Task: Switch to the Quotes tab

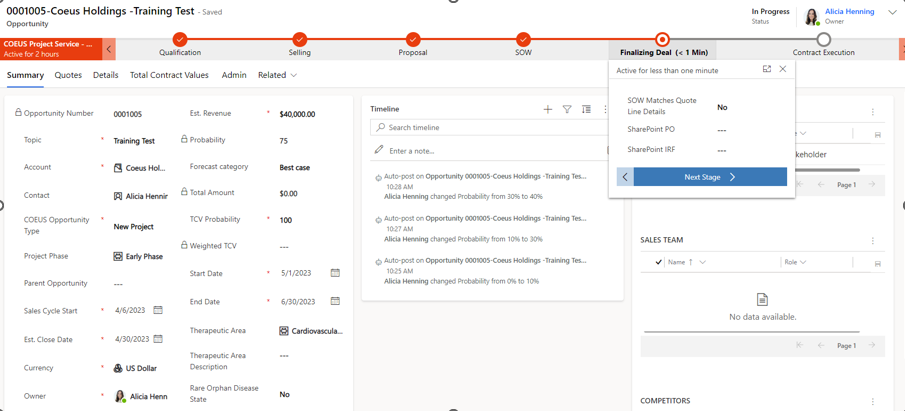Action: (68, 75)
